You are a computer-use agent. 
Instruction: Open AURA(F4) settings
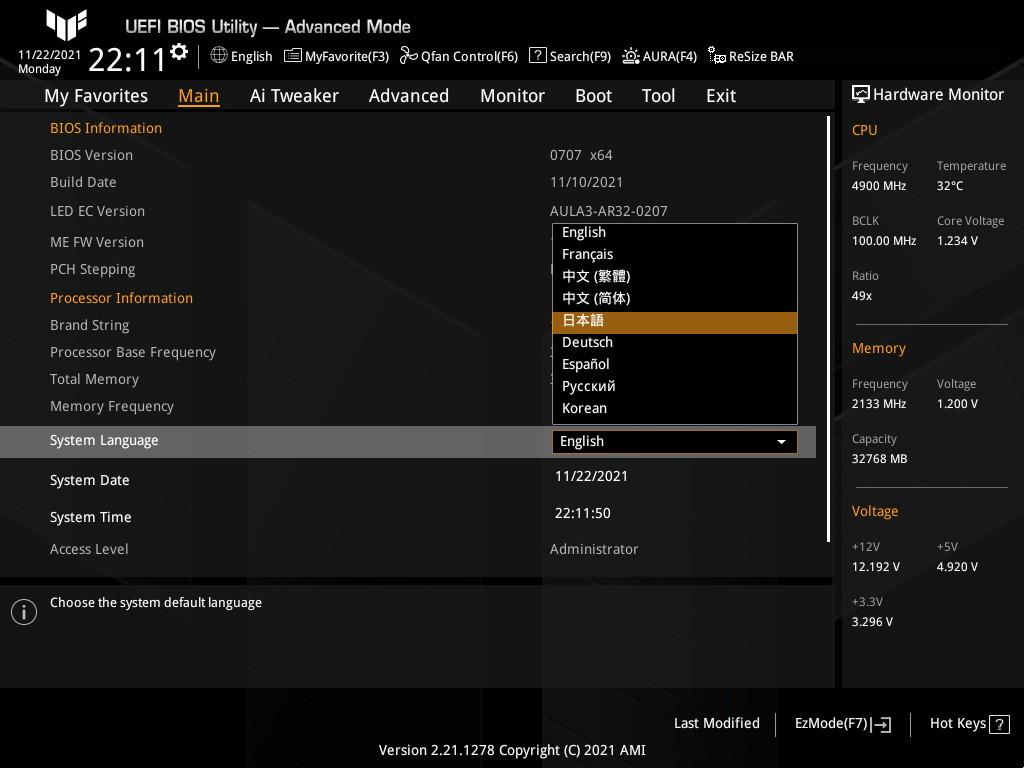tap(660, 56)
